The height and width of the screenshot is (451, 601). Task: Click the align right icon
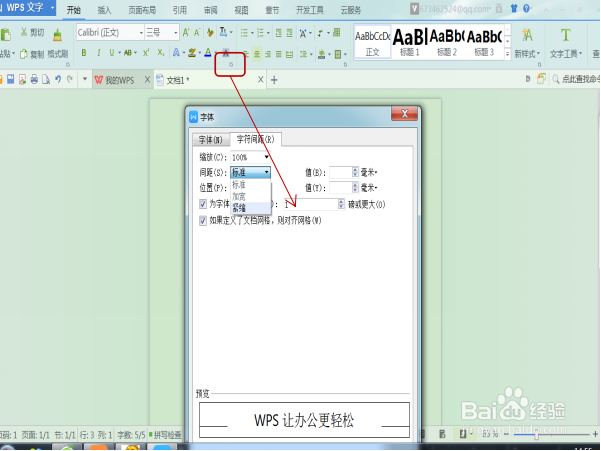(x=268, y=54)
